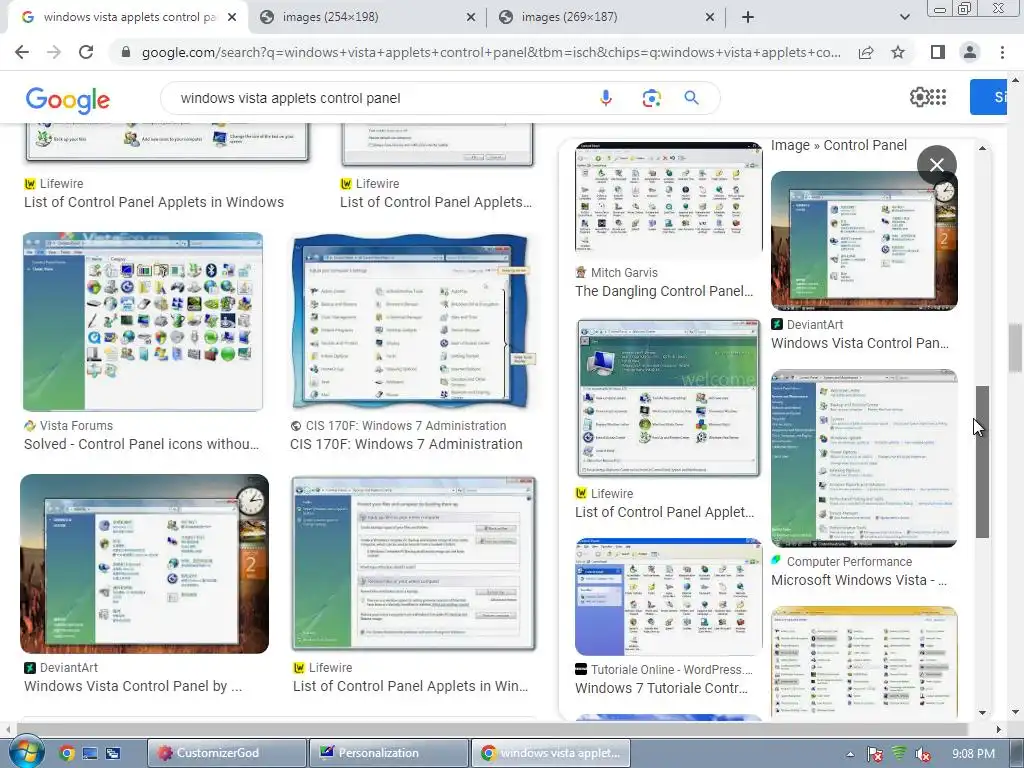
Task: Open 'Solved - Control Panel icons' result link
Action: click(142, 444)
